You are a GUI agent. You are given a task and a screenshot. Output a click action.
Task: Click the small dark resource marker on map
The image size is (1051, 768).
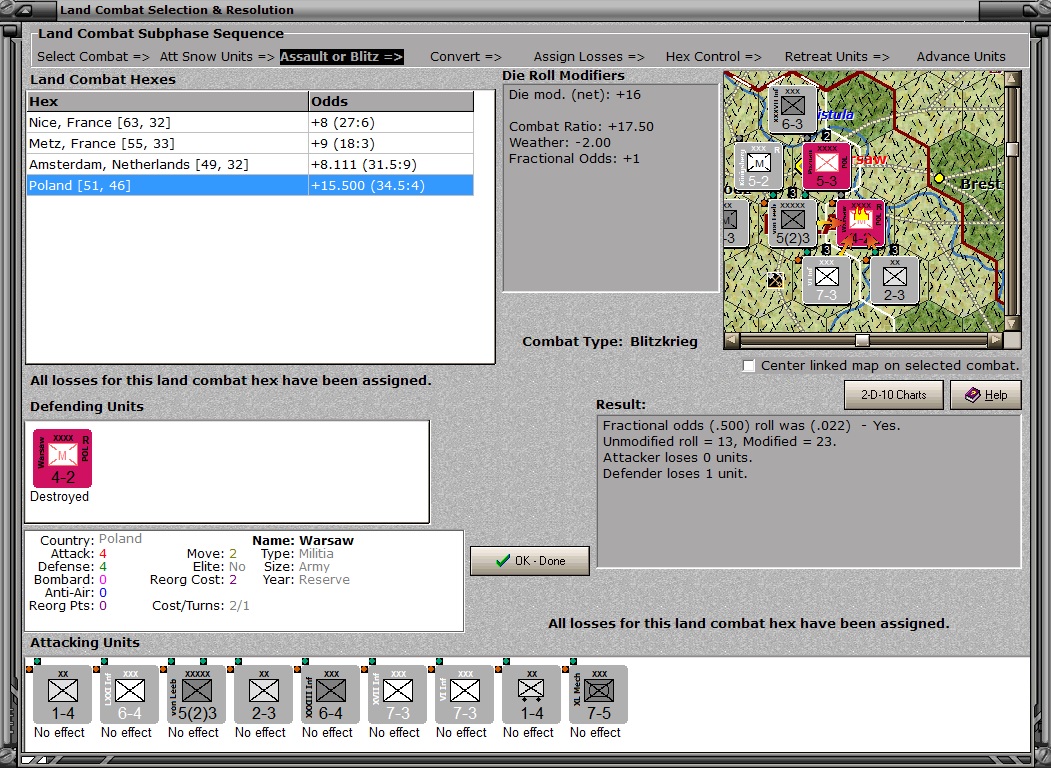tap(775, 280)
